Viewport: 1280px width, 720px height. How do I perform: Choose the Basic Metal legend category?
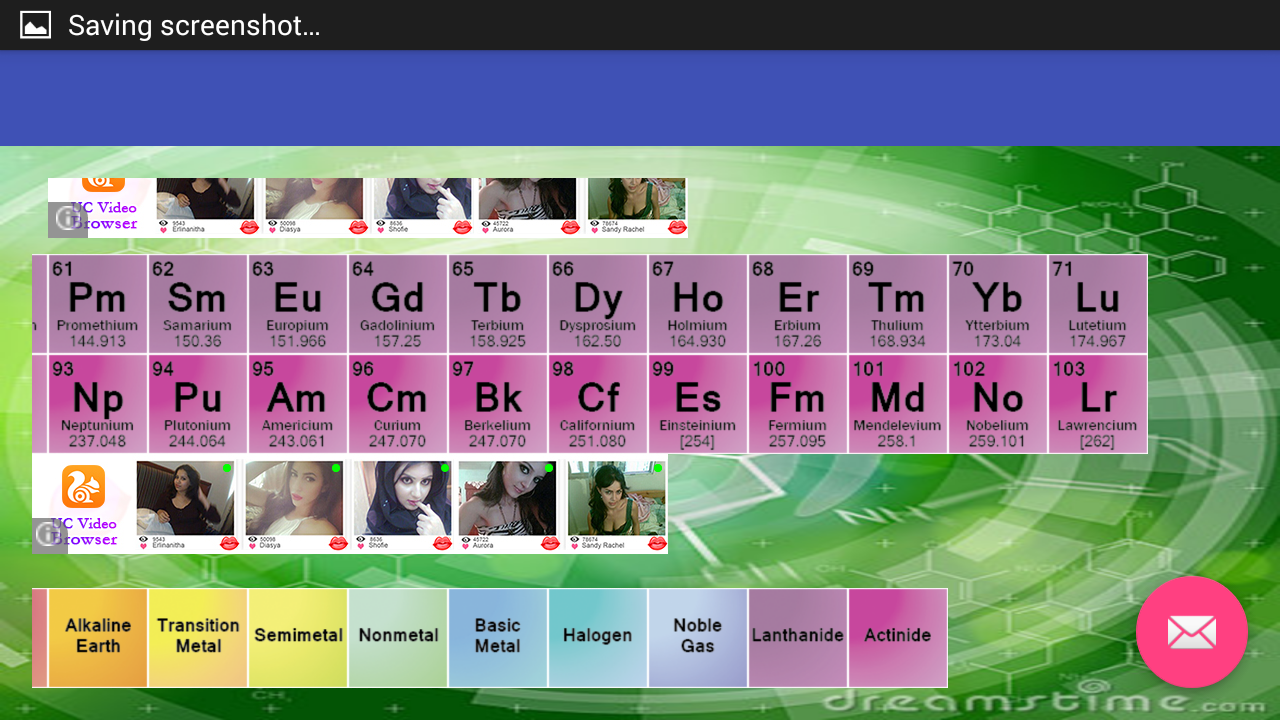pos(498,638)
